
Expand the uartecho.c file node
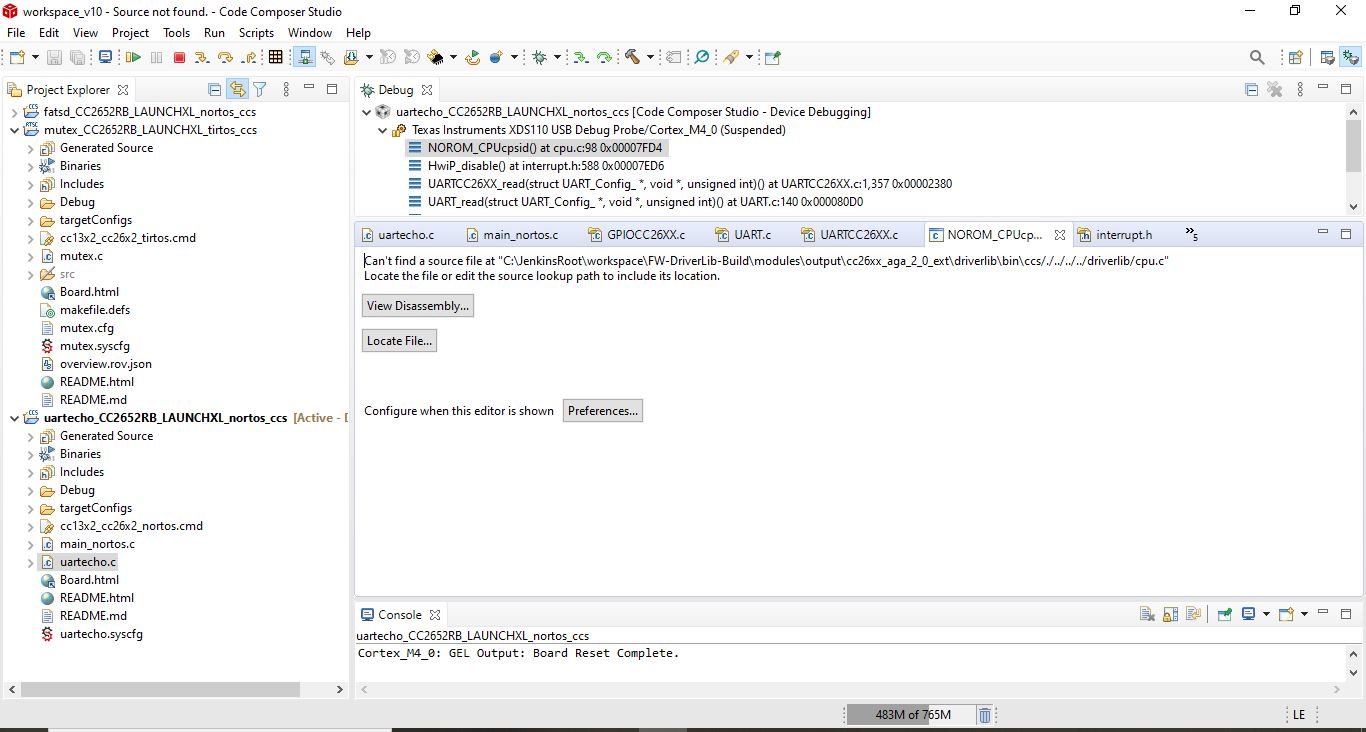31,562
